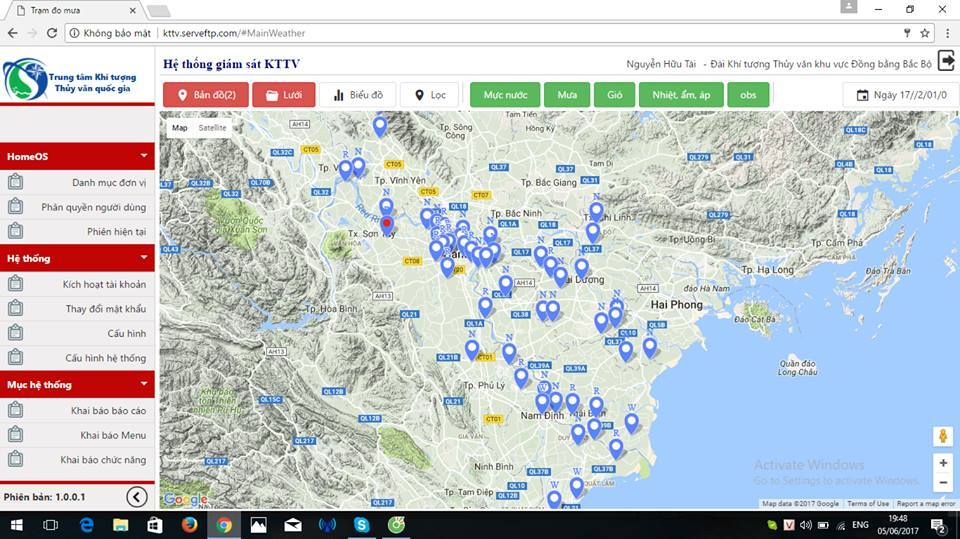Screen dimensions: 960x539
Task: Collapse the sidebar with the left arrow circle
Action: tap(137, 497)
